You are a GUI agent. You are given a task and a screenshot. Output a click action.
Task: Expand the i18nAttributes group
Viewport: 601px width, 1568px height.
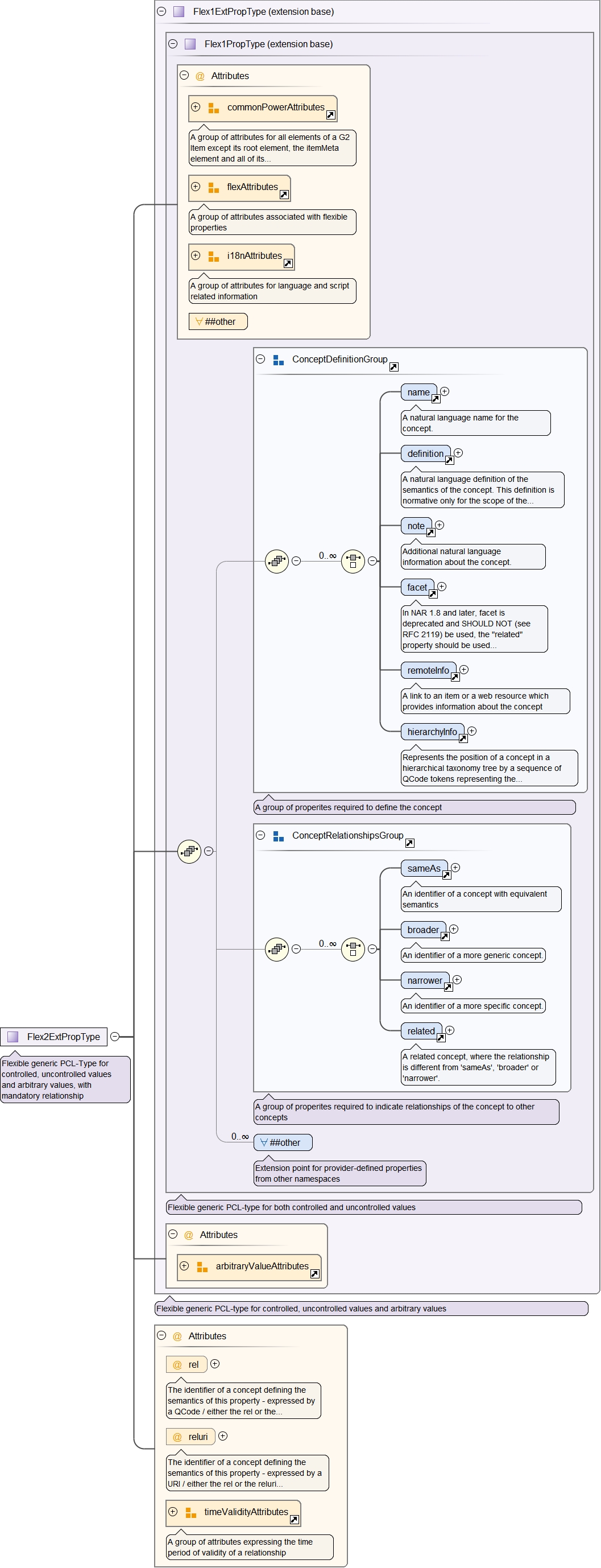click(x=195, y=255)
